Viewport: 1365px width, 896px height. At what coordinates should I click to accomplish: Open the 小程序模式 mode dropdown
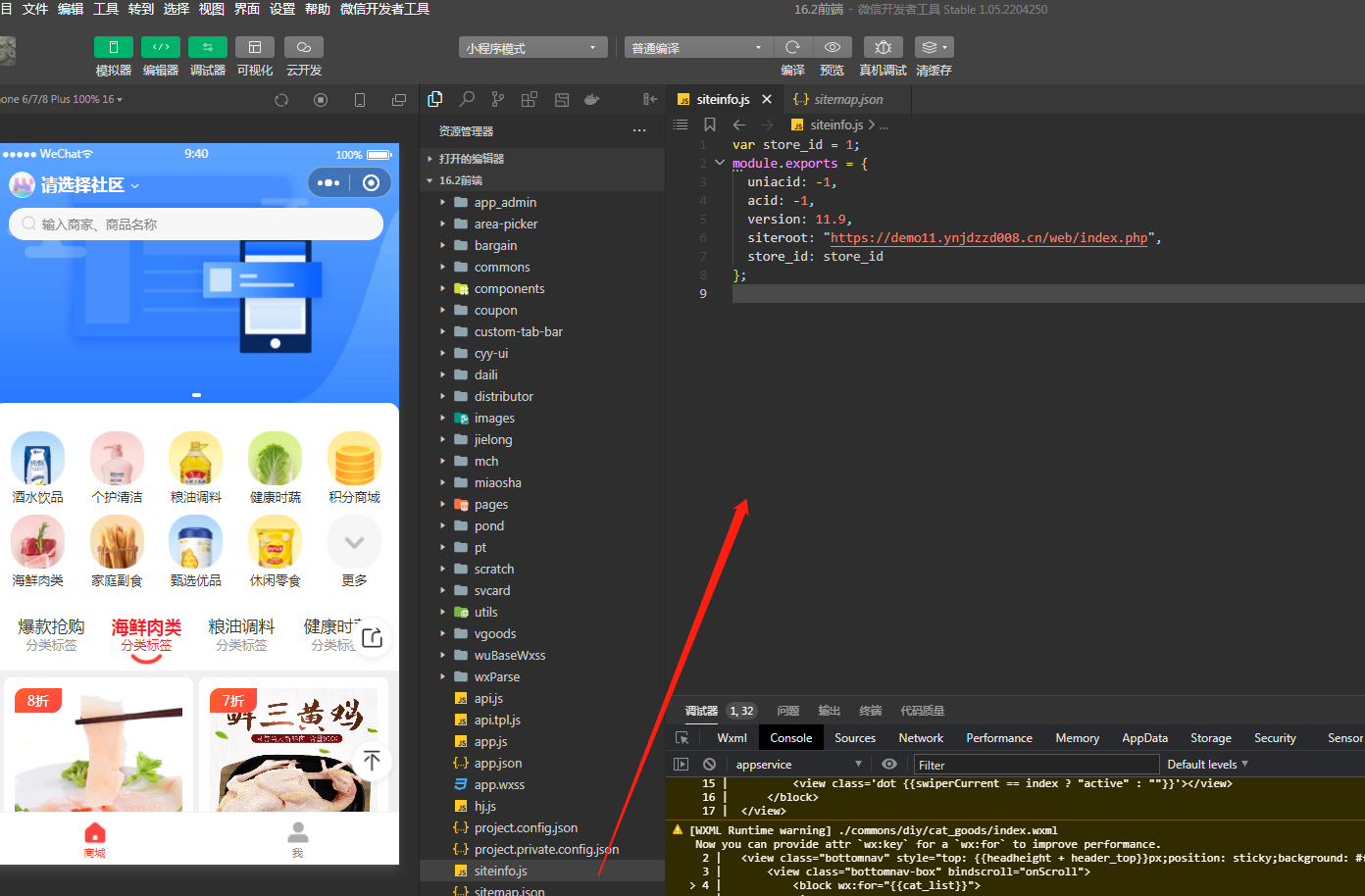[x=532, y=48]
